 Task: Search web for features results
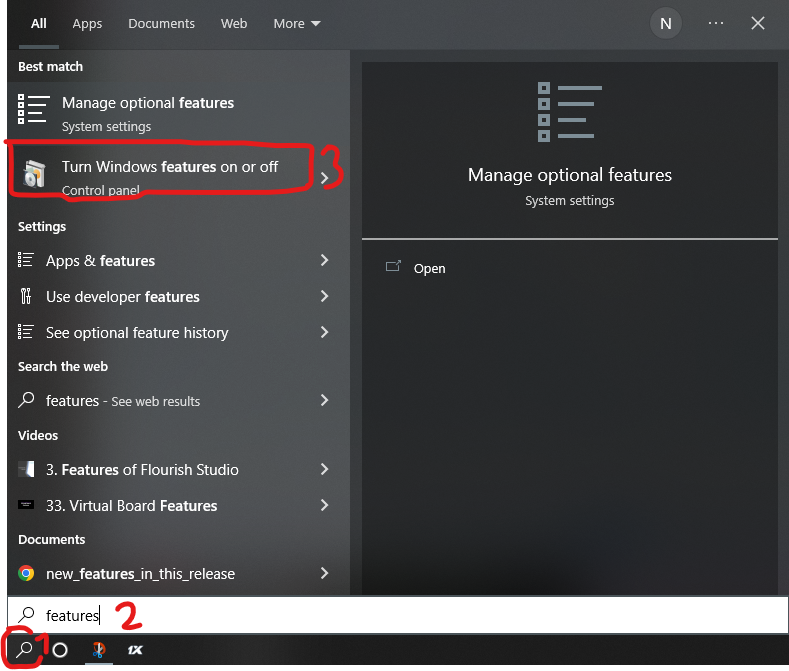179,401
